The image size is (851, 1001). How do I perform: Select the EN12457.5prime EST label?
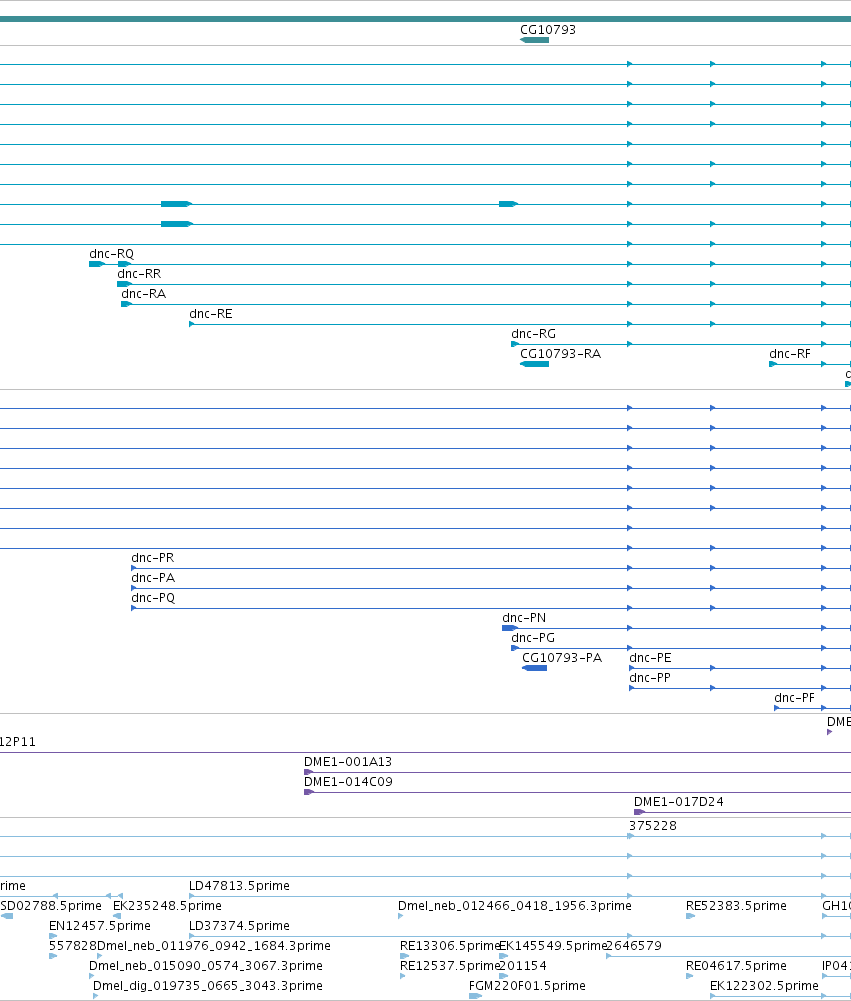coord(100,926)
